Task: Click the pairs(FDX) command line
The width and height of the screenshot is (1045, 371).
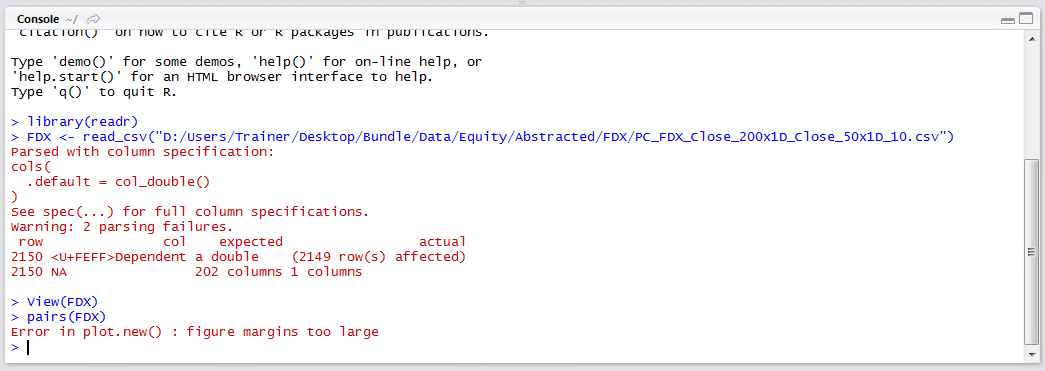Action: (x=59, y=316)
